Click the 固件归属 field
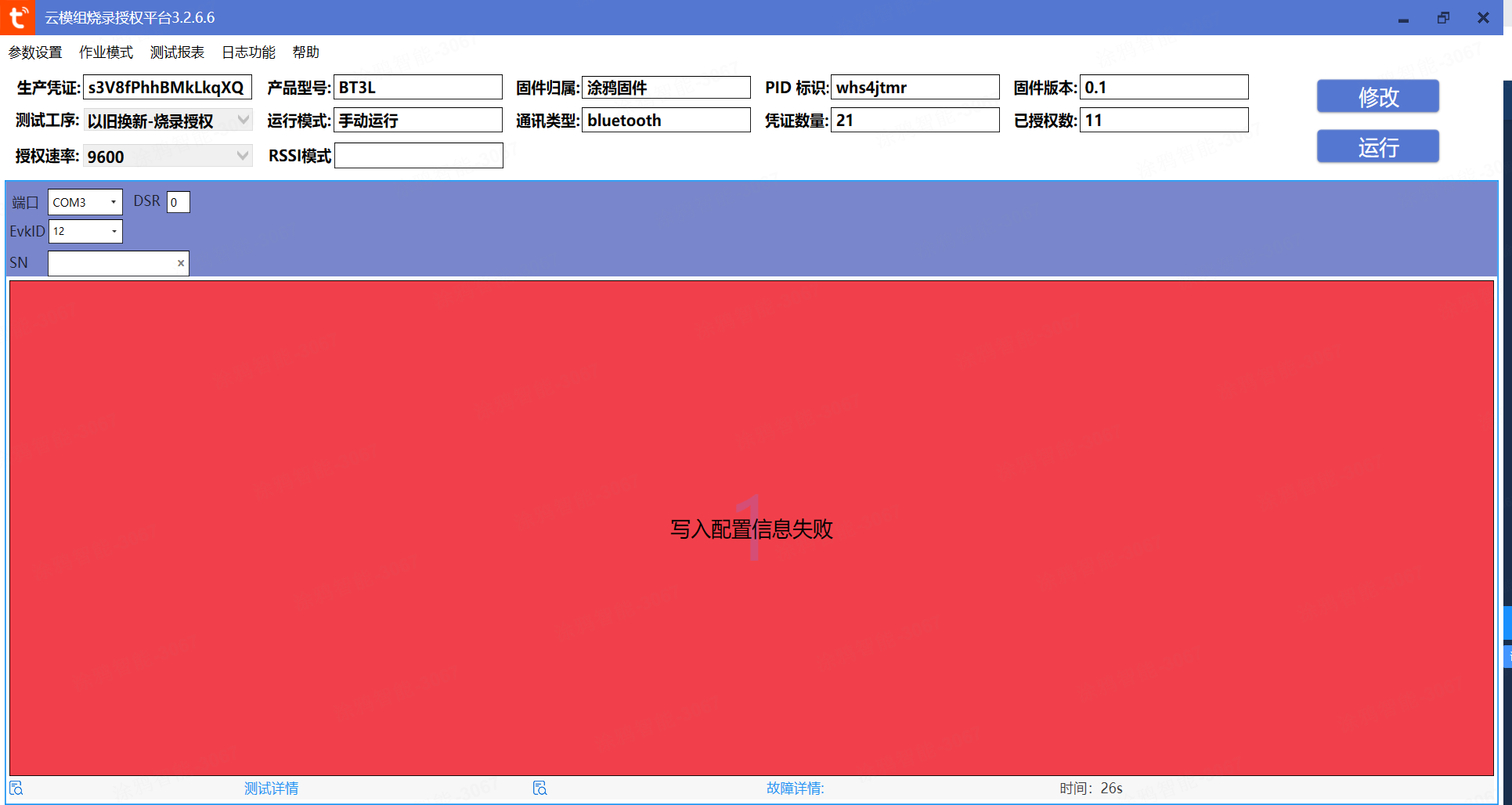This screenshot has height=805, width=1512. pyautogui.click(x=666, y=87)
